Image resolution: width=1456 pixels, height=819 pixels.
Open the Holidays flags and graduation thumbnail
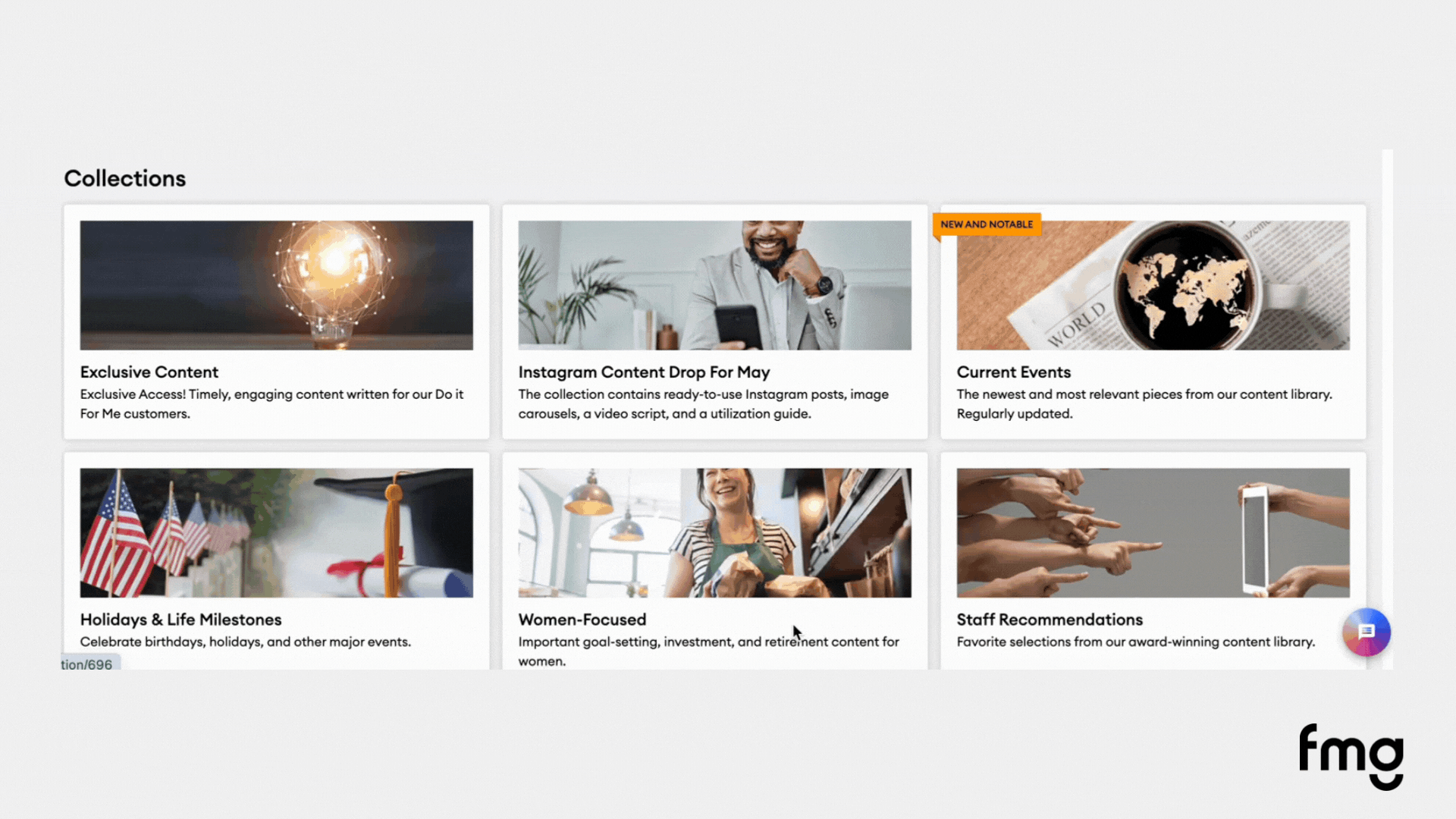(277, 532)
